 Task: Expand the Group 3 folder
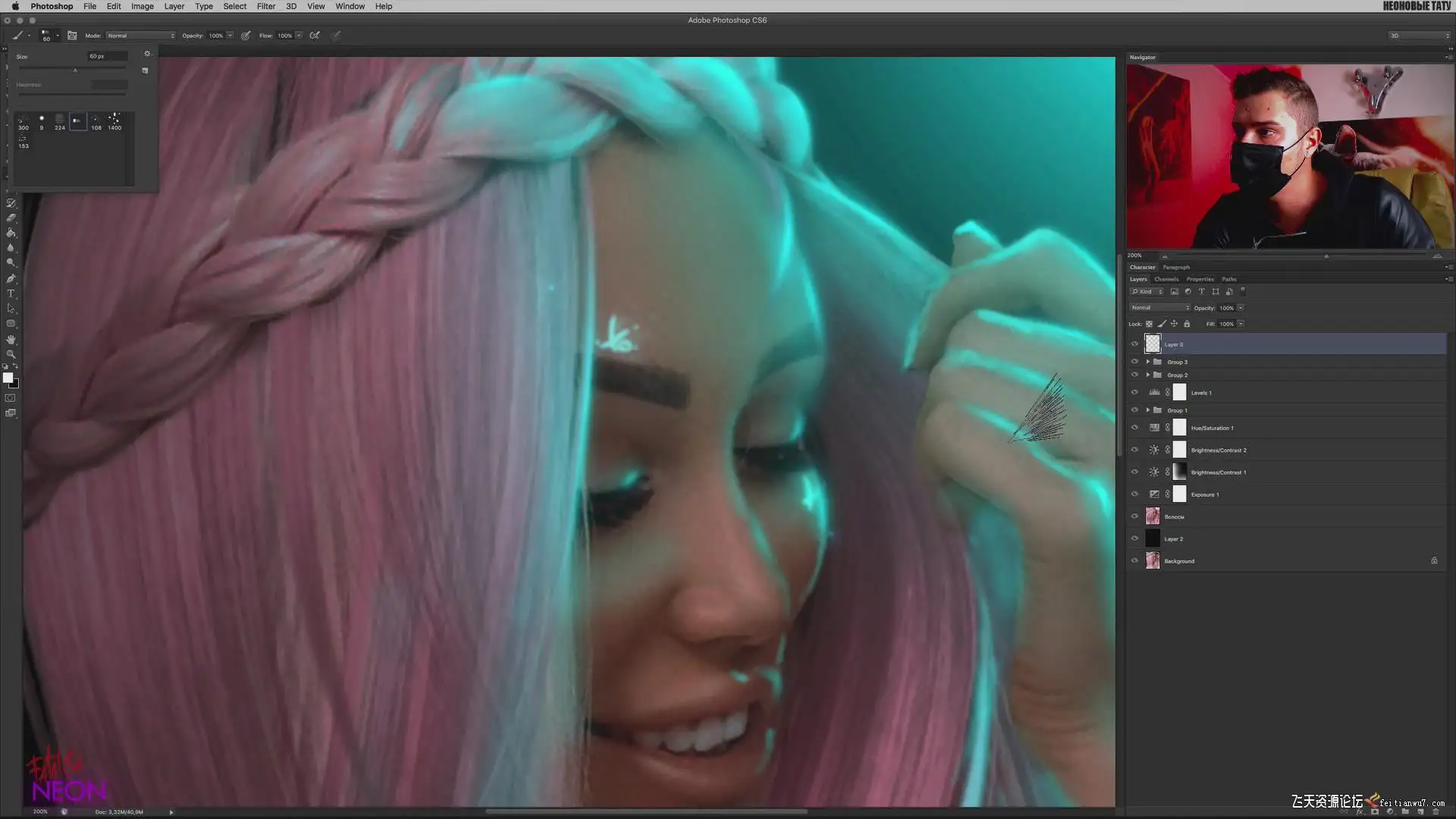point(1147,362)
